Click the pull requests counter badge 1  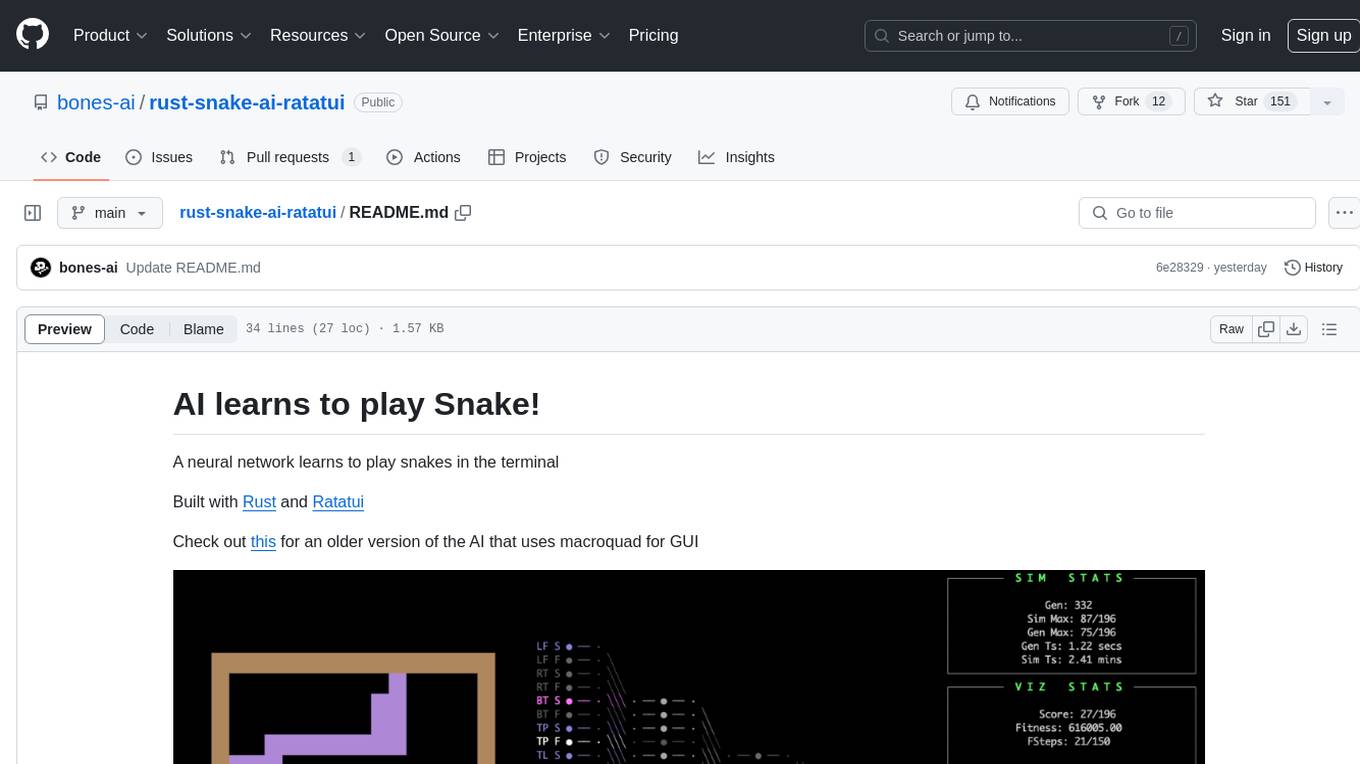click(x=351, y=157)
